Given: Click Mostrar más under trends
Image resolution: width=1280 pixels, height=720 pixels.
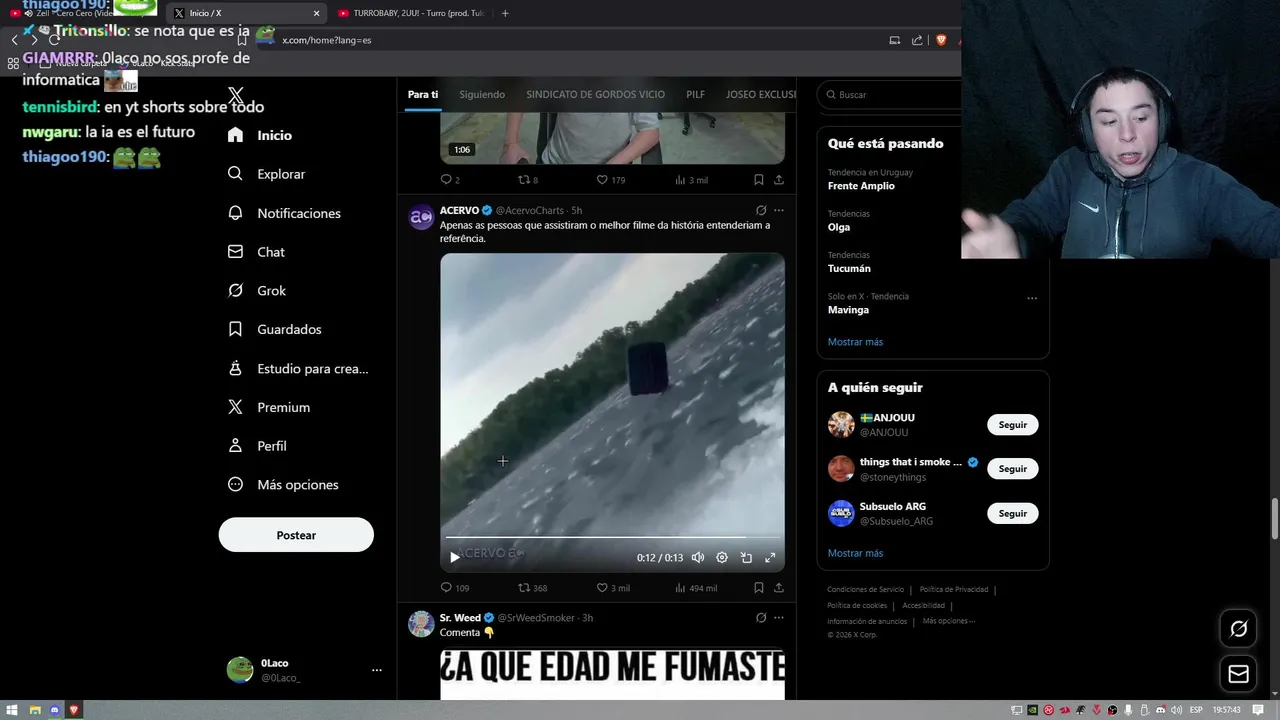Looking at the screenshot, I should (x=855, y=342).
